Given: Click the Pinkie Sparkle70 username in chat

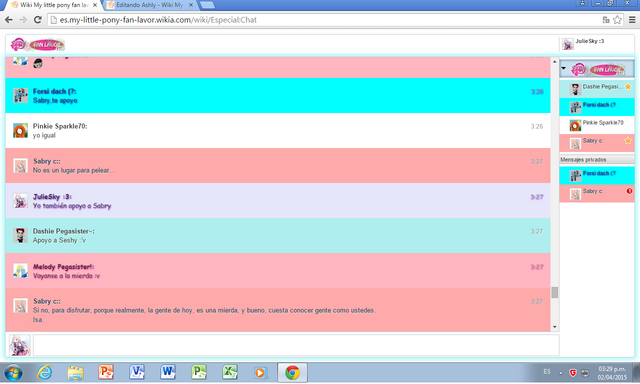Looking at the screenshot, I should [x=60, y=126].
